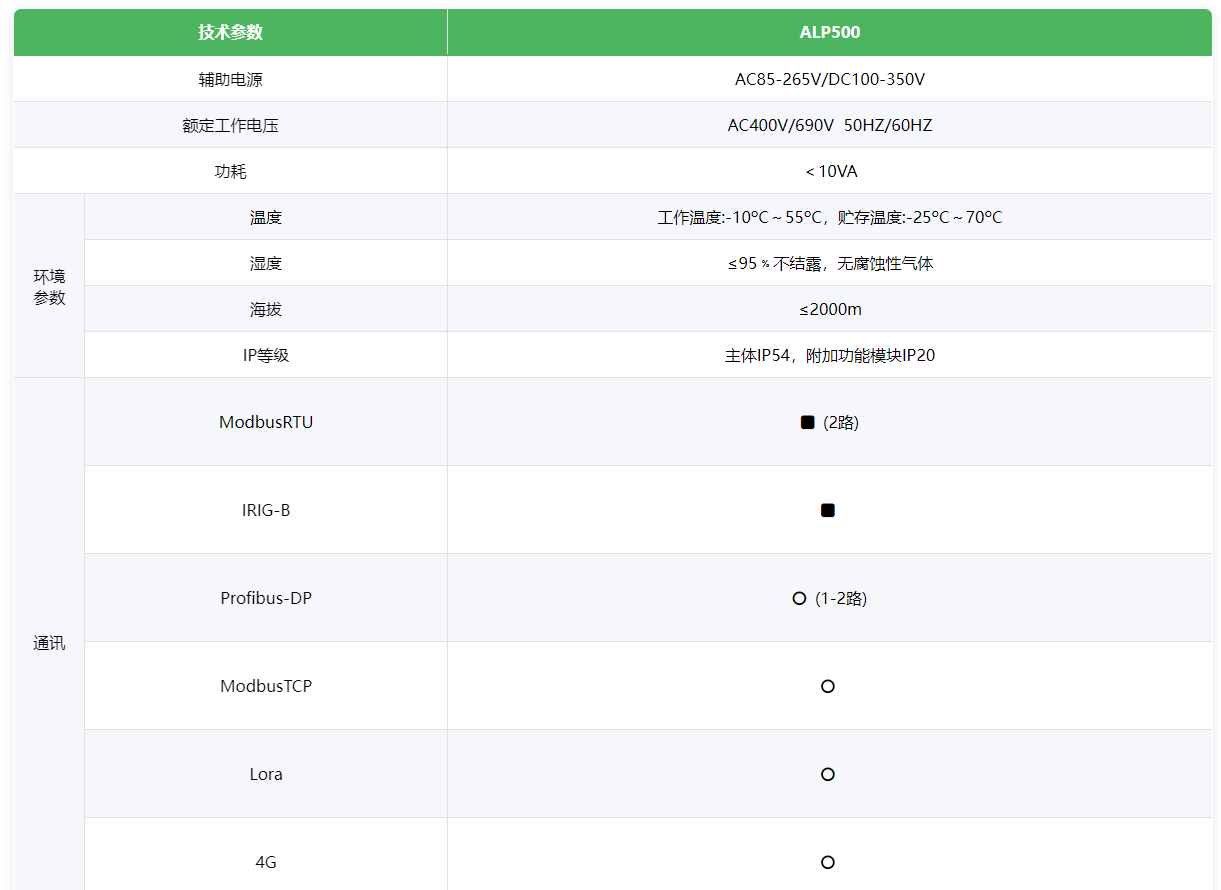The height and width of the screenshot is (890, 1221).
Task: Click the AC85-265V/DC100-350V value cell
Action: click(x=829, y=79)
